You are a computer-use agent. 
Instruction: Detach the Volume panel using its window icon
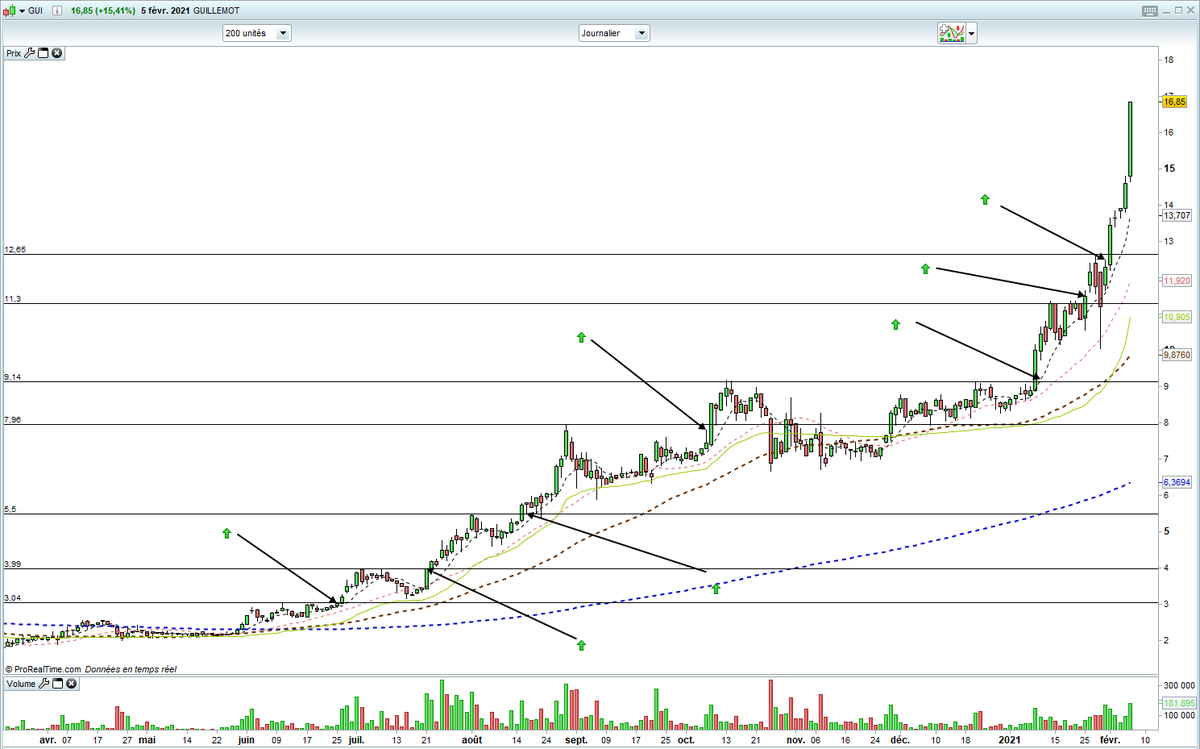tap(57, 685)
